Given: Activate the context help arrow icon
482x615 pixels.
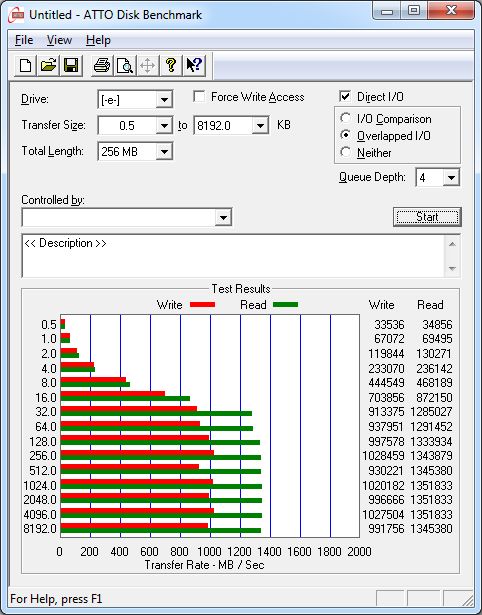Looking at the screenshot, I should coord(193,65).
